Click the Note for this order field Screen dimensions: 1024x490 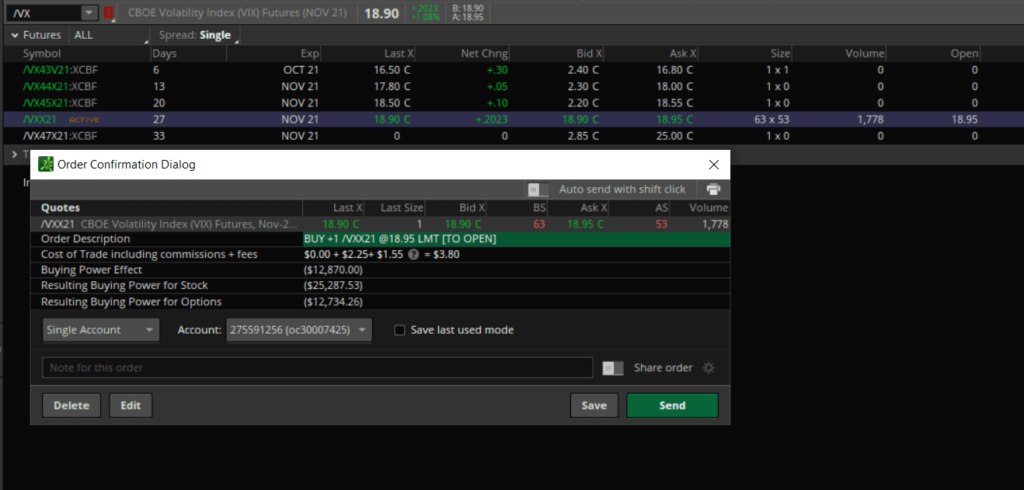(x=317, y=368)
